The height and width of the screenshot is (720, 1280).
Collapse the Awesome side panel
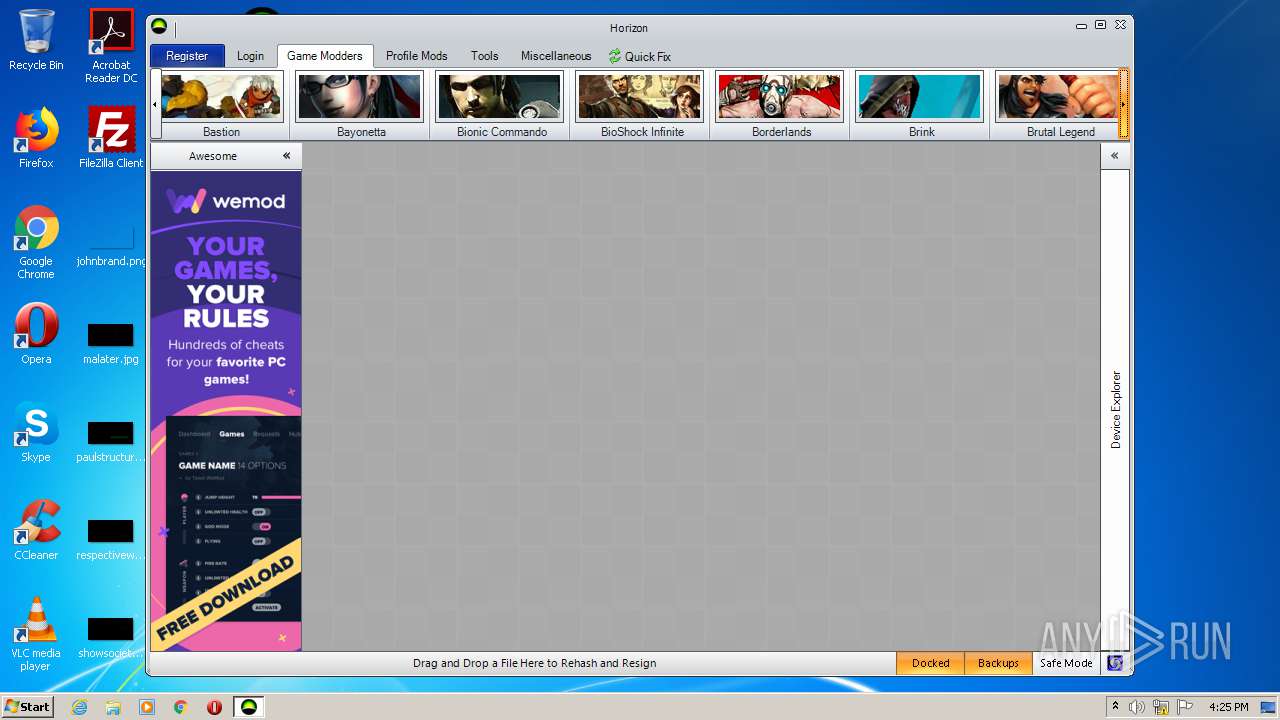pos(286,156)
